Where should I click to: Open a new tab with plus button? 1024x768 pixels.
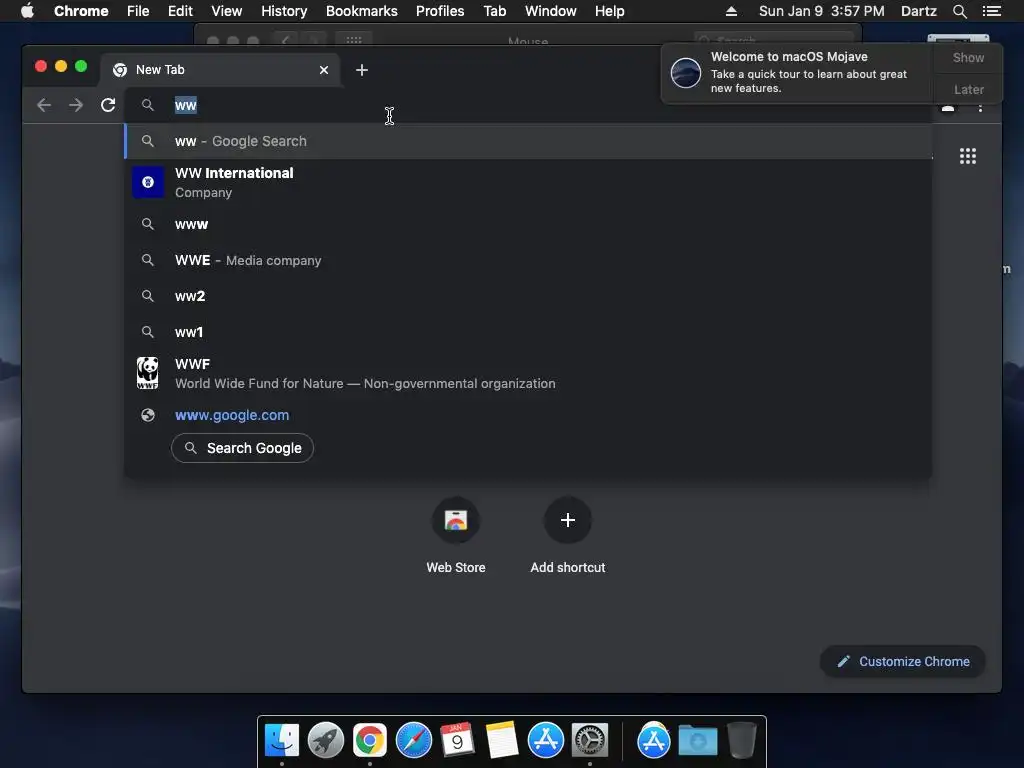click(x=362, y=70)
